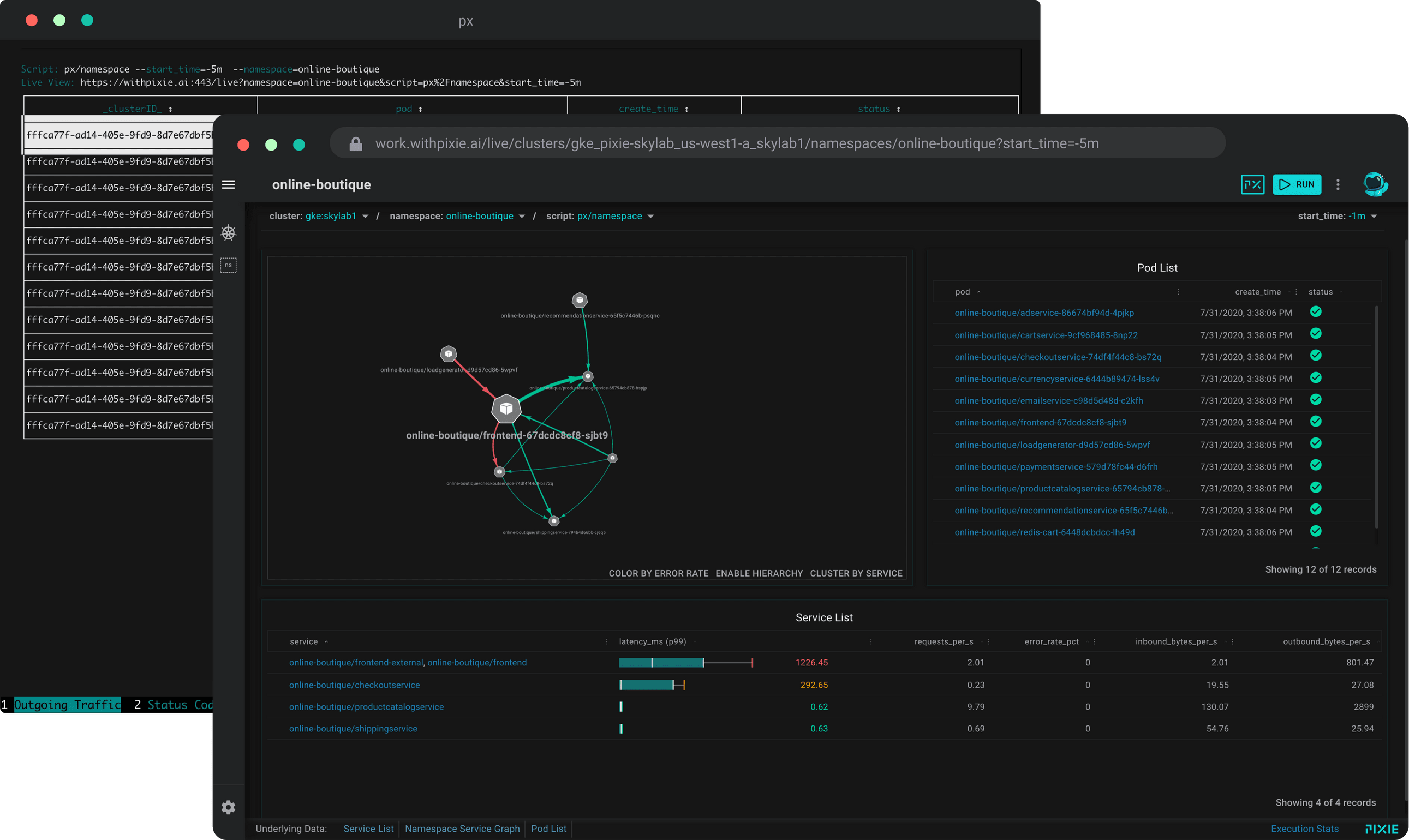Viewport: 1409px width, 840px height.
Task: Toggle CLUSTER BY SERVICE on the graph
Action: (x=856, y=573)
